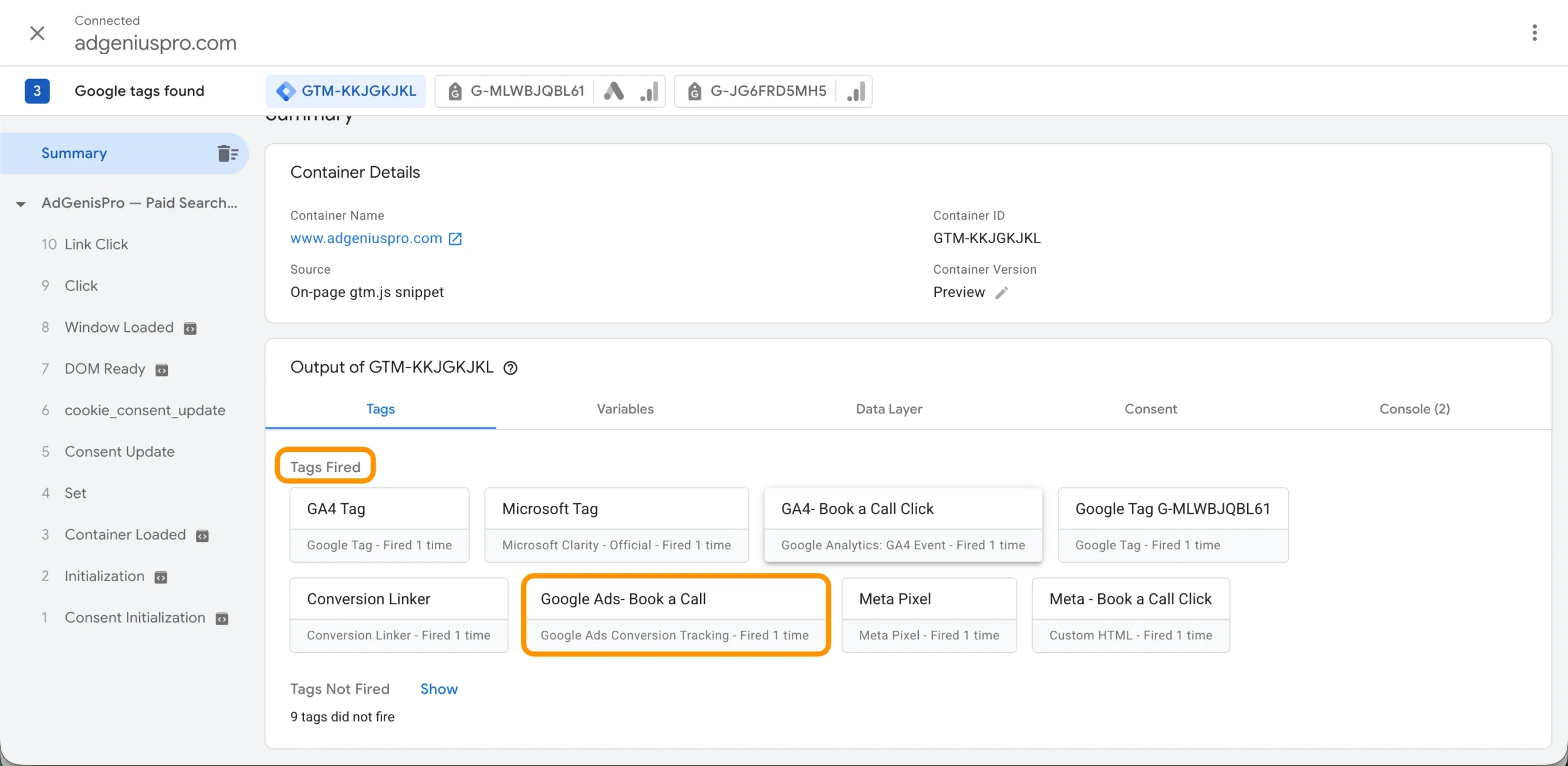Click the GTM-KKJGKJKL container ID value

987,238
